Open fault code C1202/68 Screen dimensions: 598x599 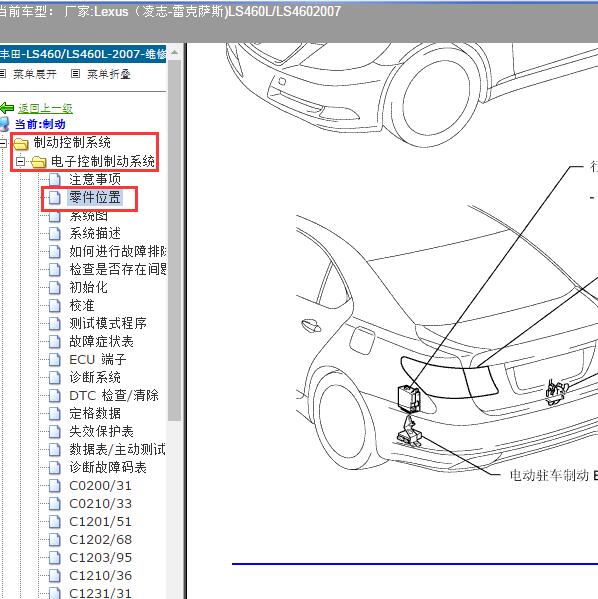(x=100, y=539)
